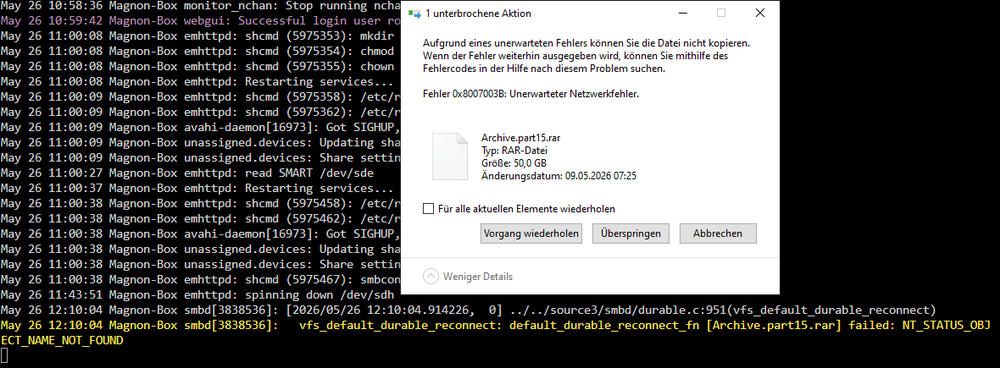The image size is (1000, 368).
Task: Click the Archive.part15.rar file icon
Action: [x=450, y=156]
